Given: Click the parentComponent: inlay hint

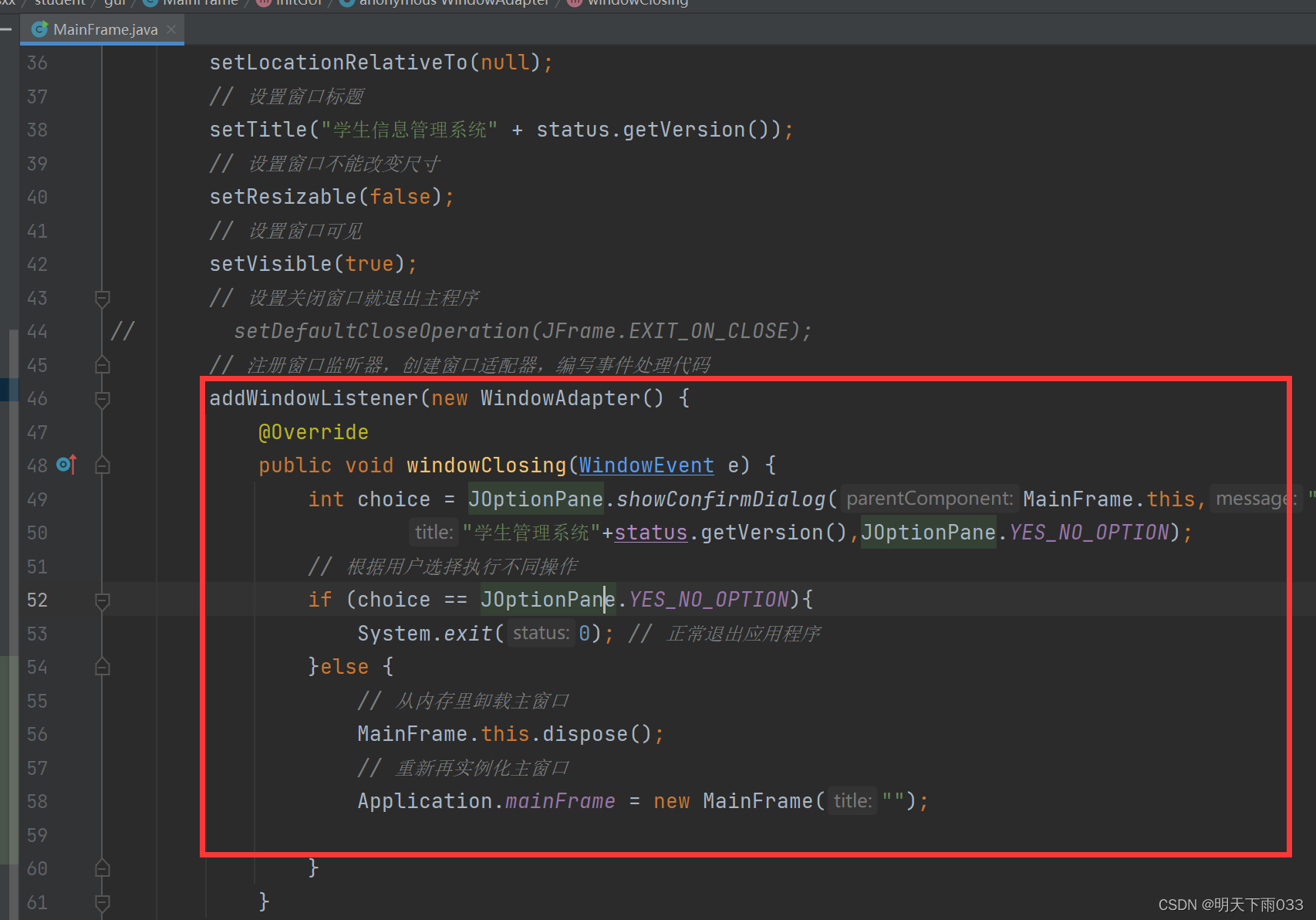Looking at the screenshot, I should (x=930, y=499).
